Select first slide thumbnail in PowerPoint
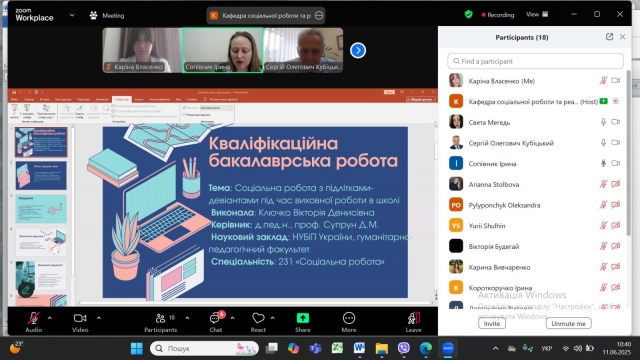 (x=41, y=142)
